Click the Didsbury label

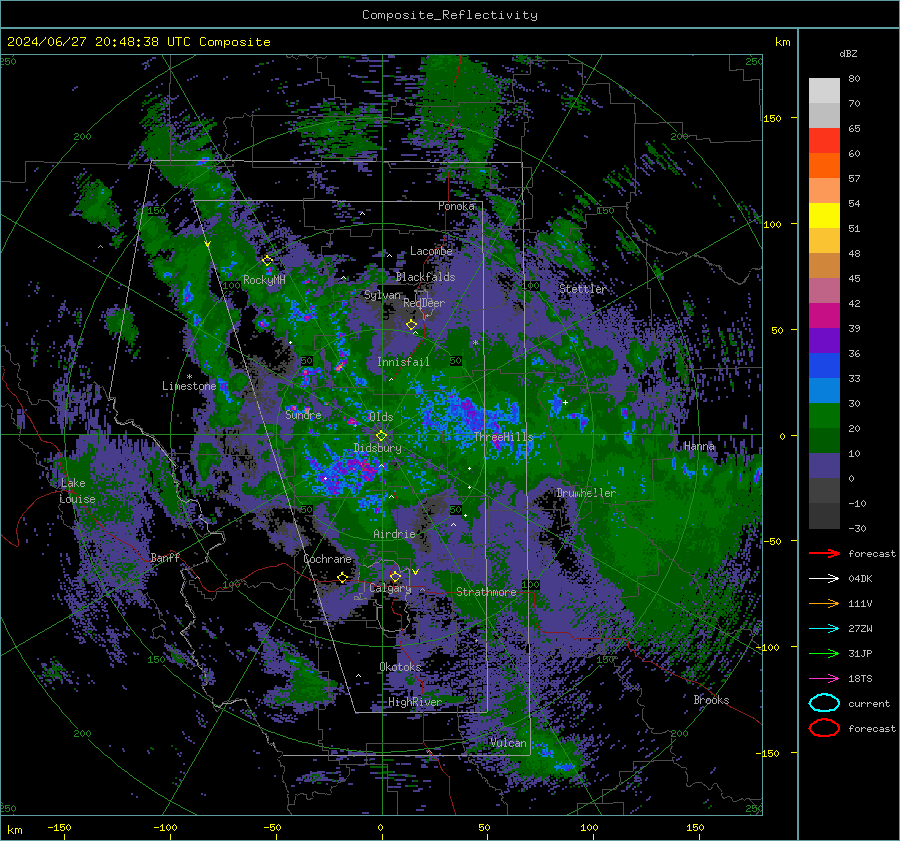click(377, 448)
